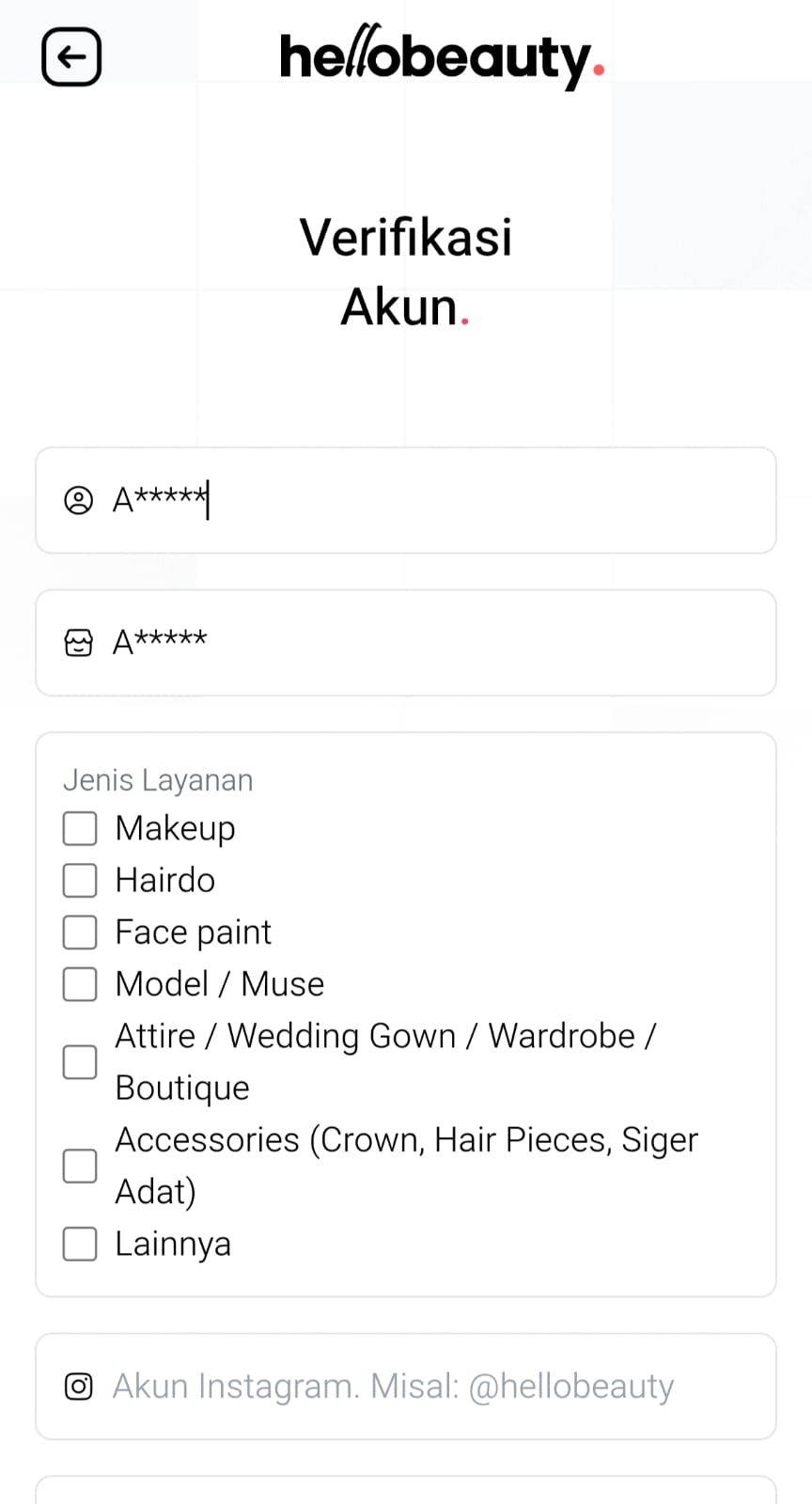Focus the name input field

pyautogui.click(x=470, y=500)
